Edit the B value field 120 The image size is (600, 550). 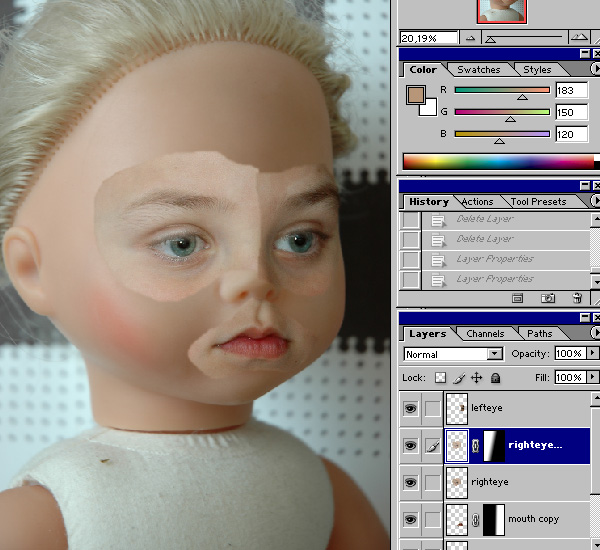pos(572,134)
